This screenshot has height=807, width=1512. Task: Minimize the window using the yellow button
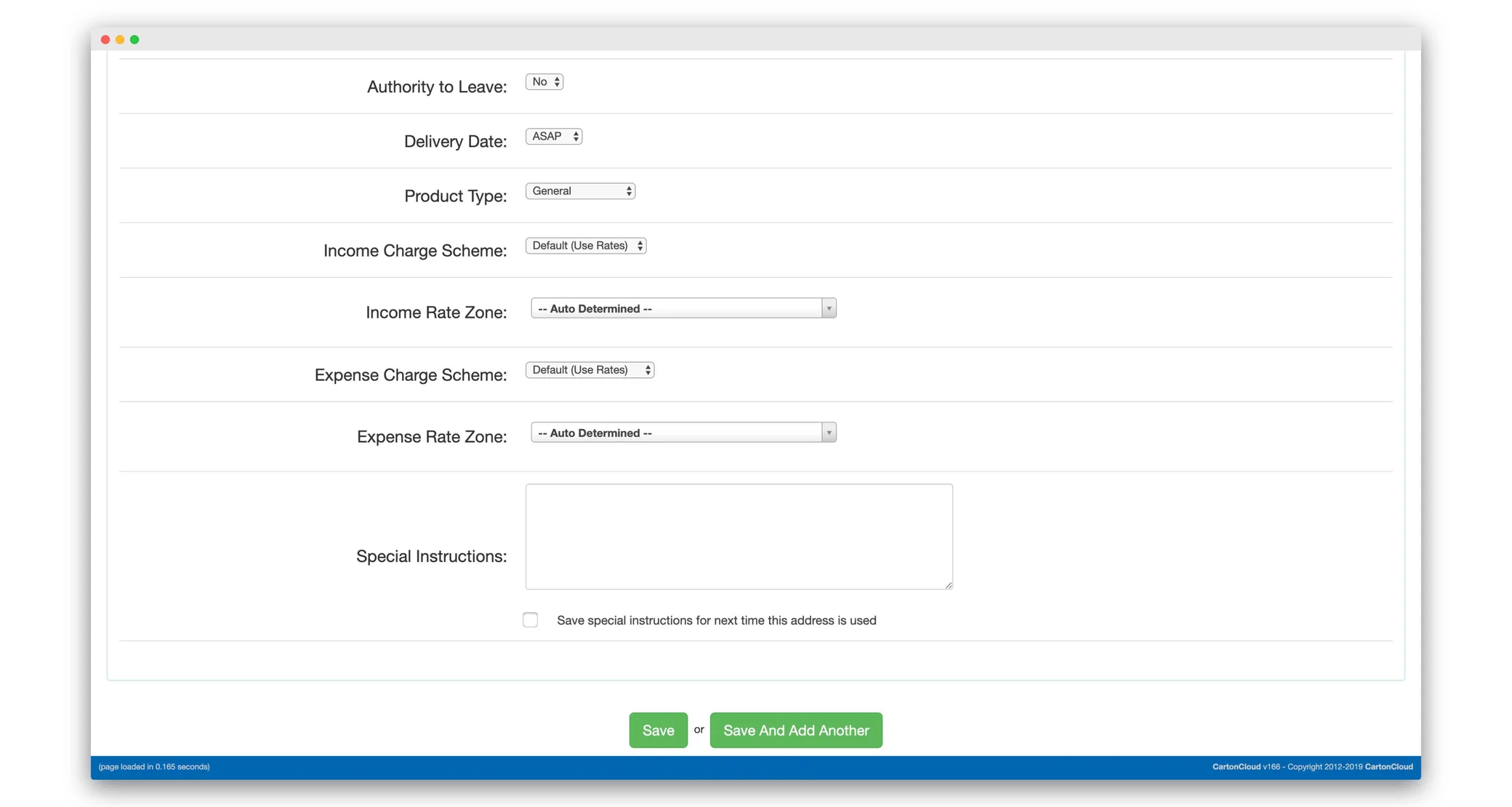tap(120, 40)
